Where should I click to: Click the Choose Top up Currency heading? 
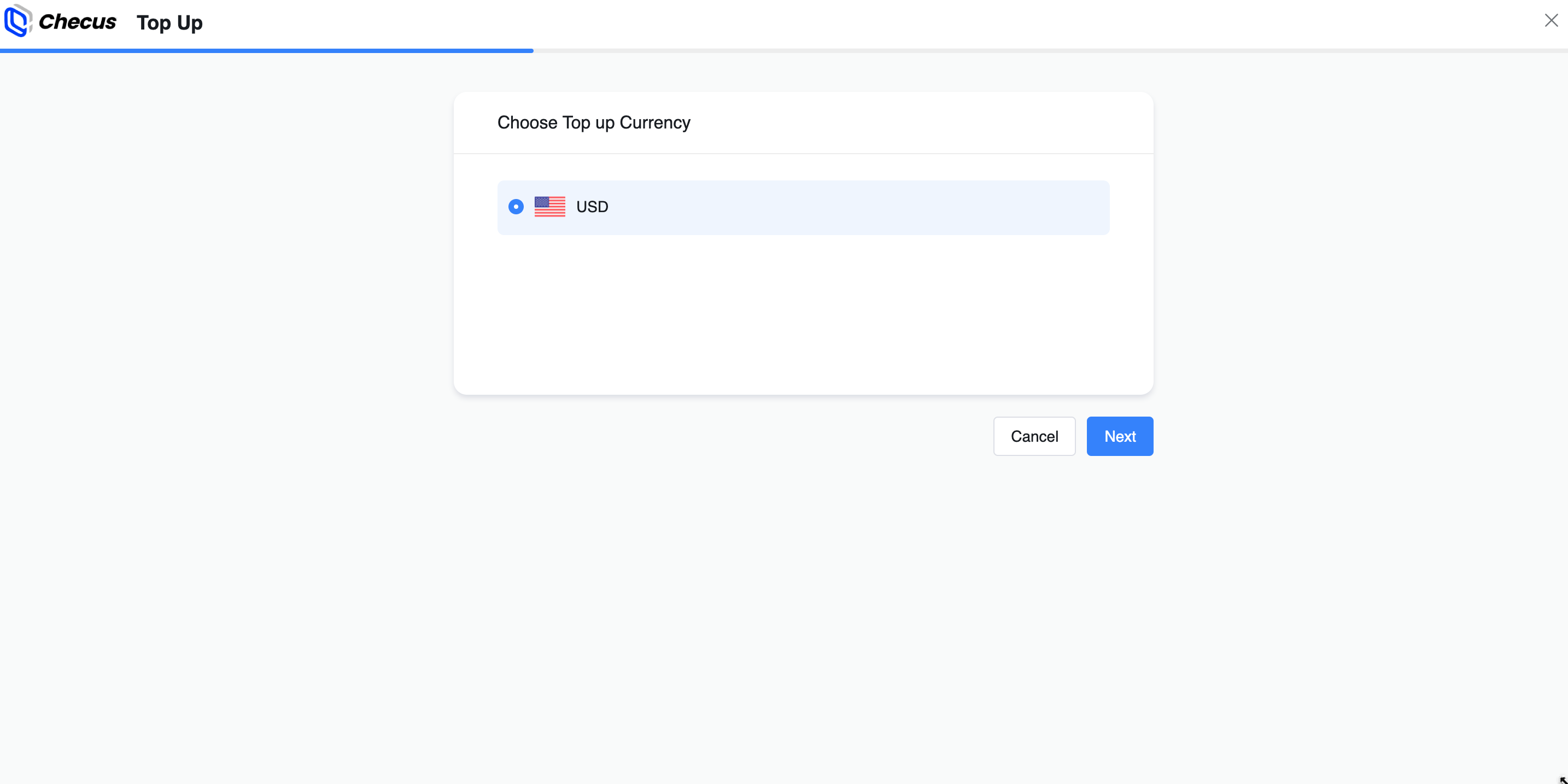point(594,123)
